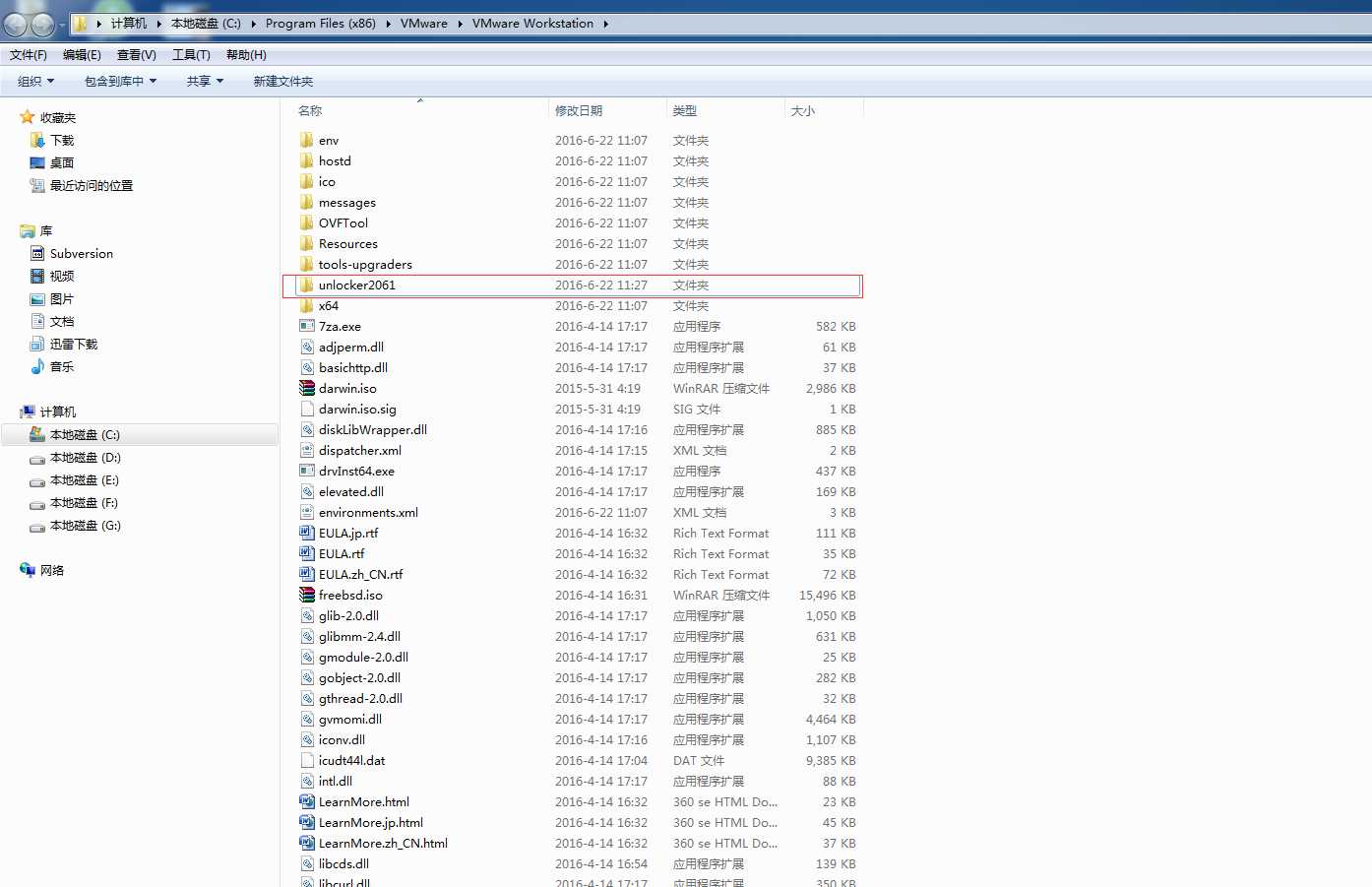Open the 图片 library
The image size is (1372, 887).
point(62,298)
